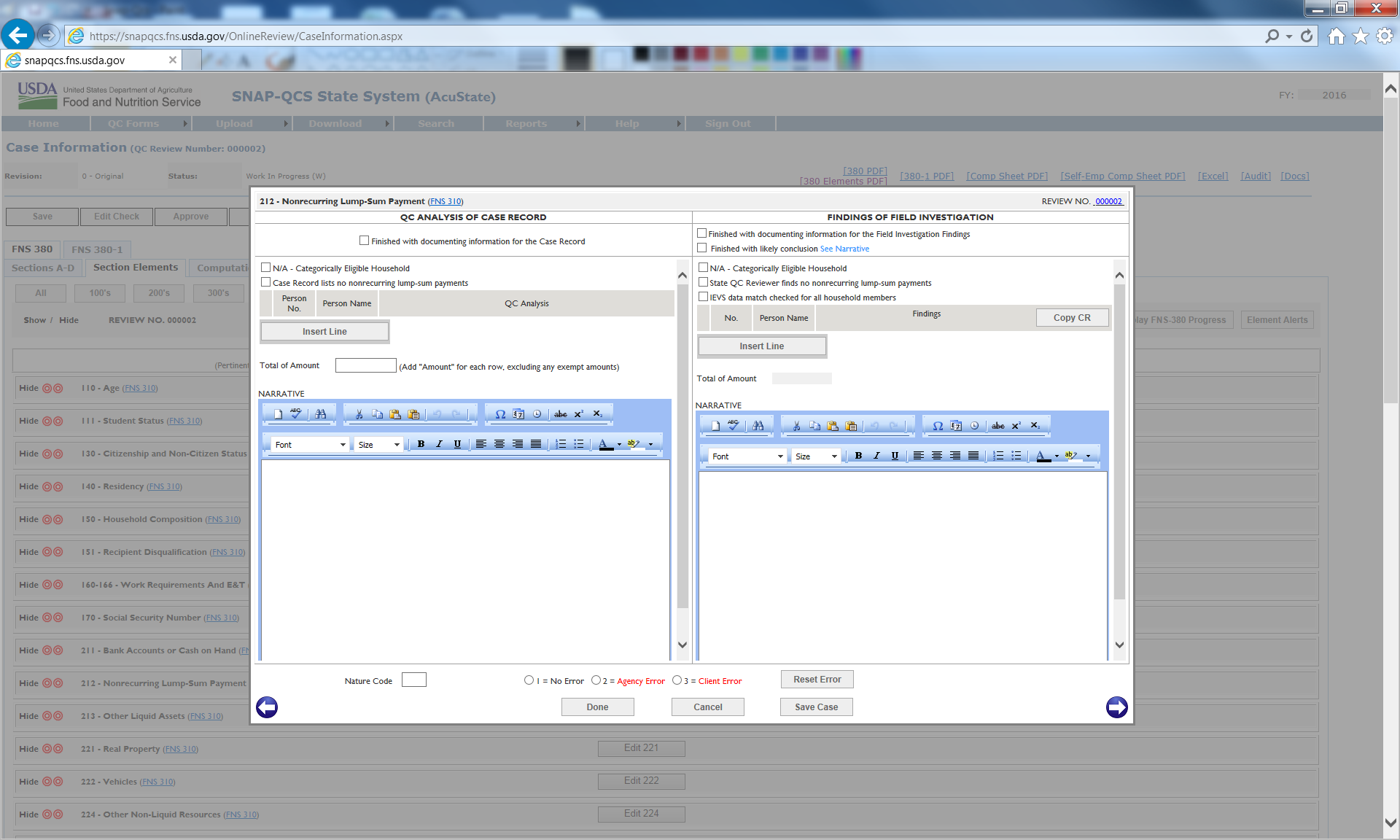Toggle bold in the right narrative editor

(858, 456)
